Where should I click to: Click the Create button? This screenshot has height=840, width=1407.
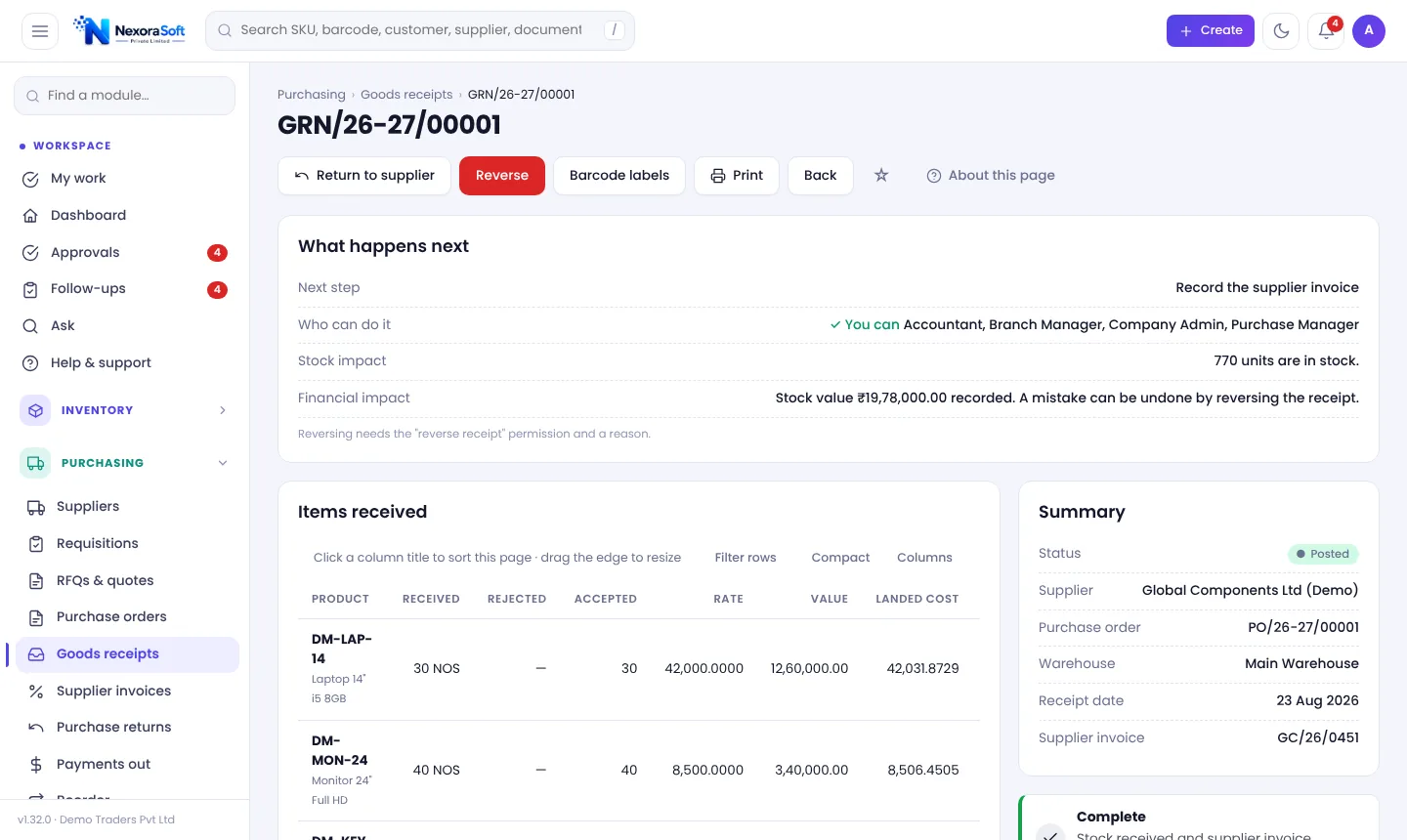[1211, 31]
